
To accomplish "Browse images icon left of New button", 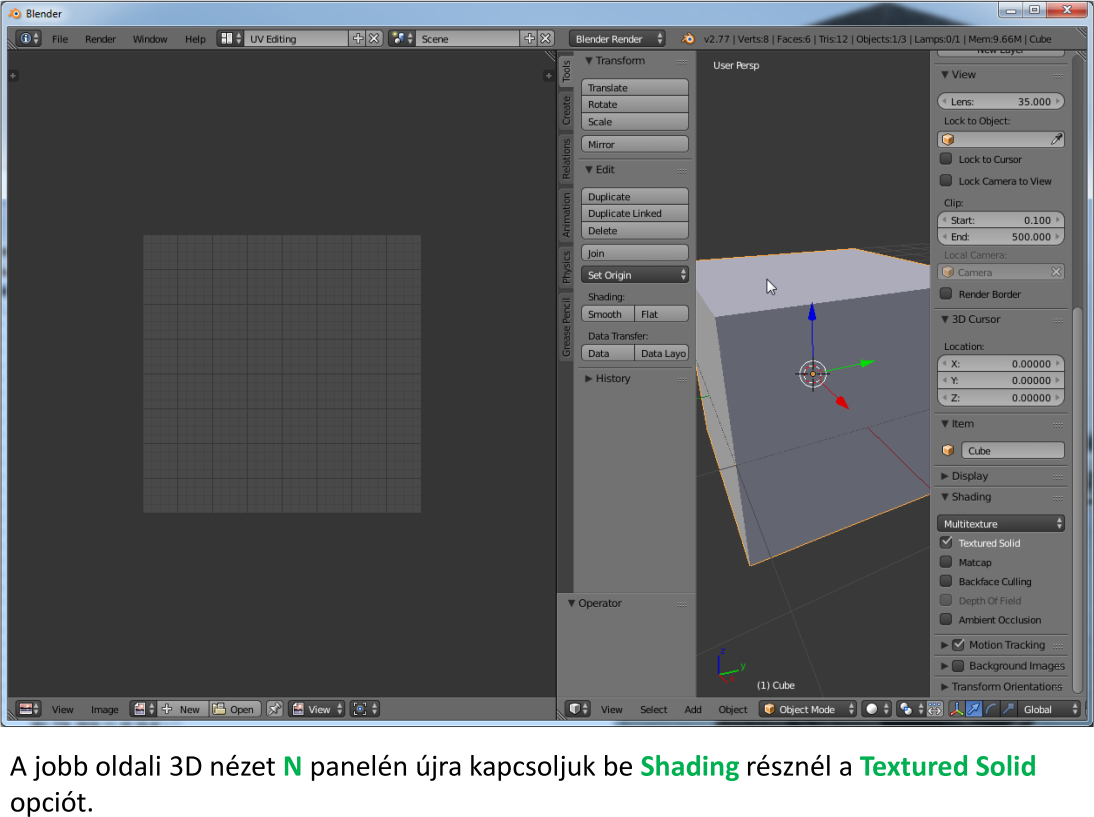I will (x=143, y=709).
